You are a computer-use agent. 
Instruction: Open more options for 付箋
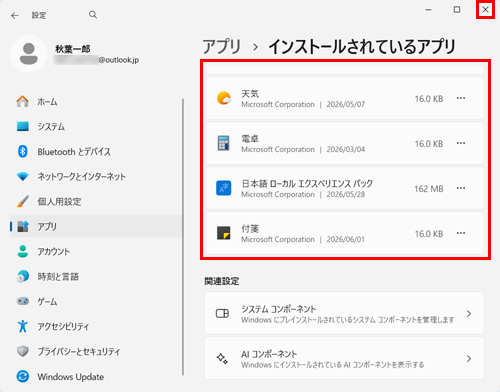click(461, 233)
